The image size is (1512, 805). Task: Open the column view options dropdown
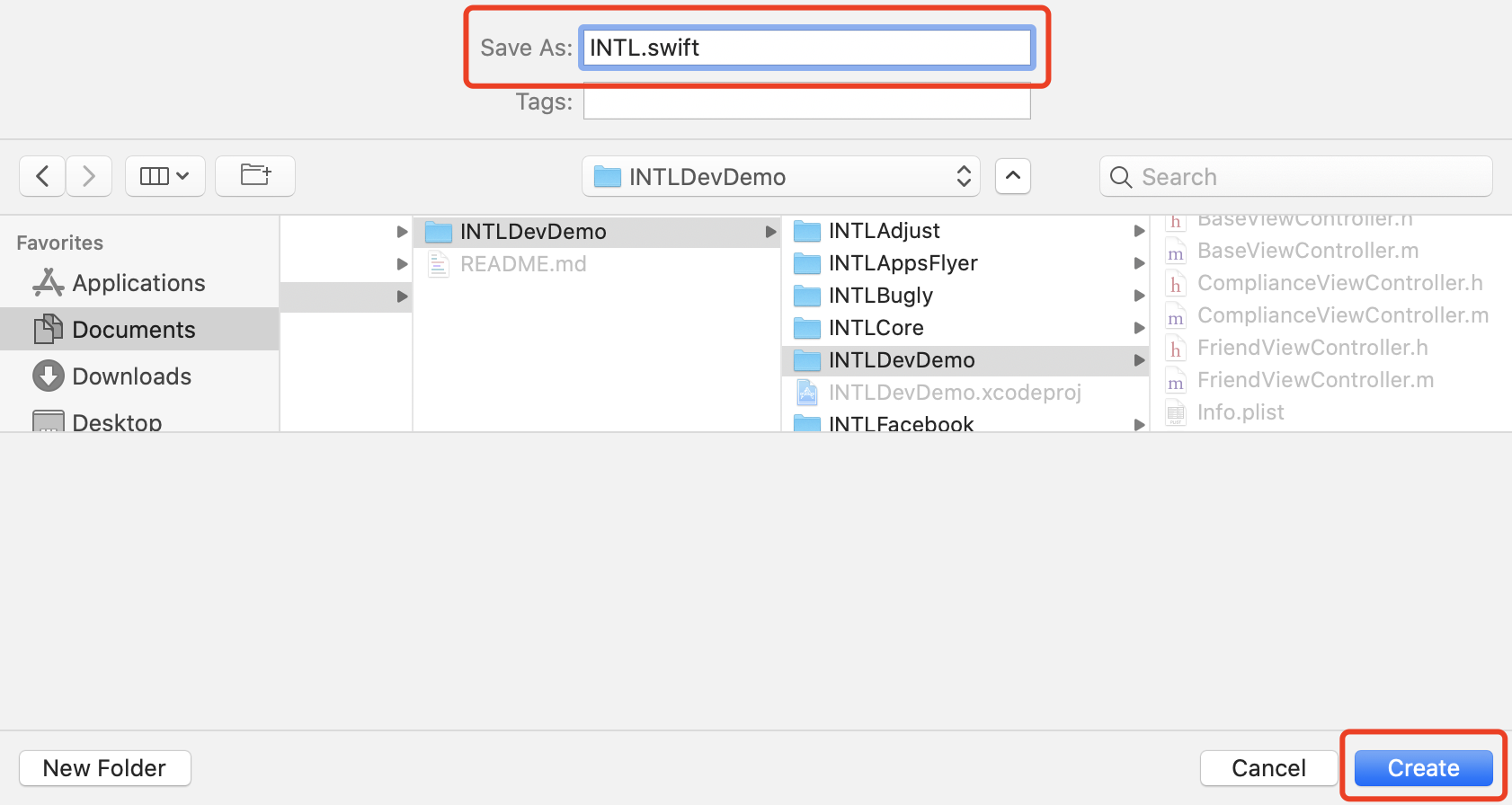pos(165,176)
